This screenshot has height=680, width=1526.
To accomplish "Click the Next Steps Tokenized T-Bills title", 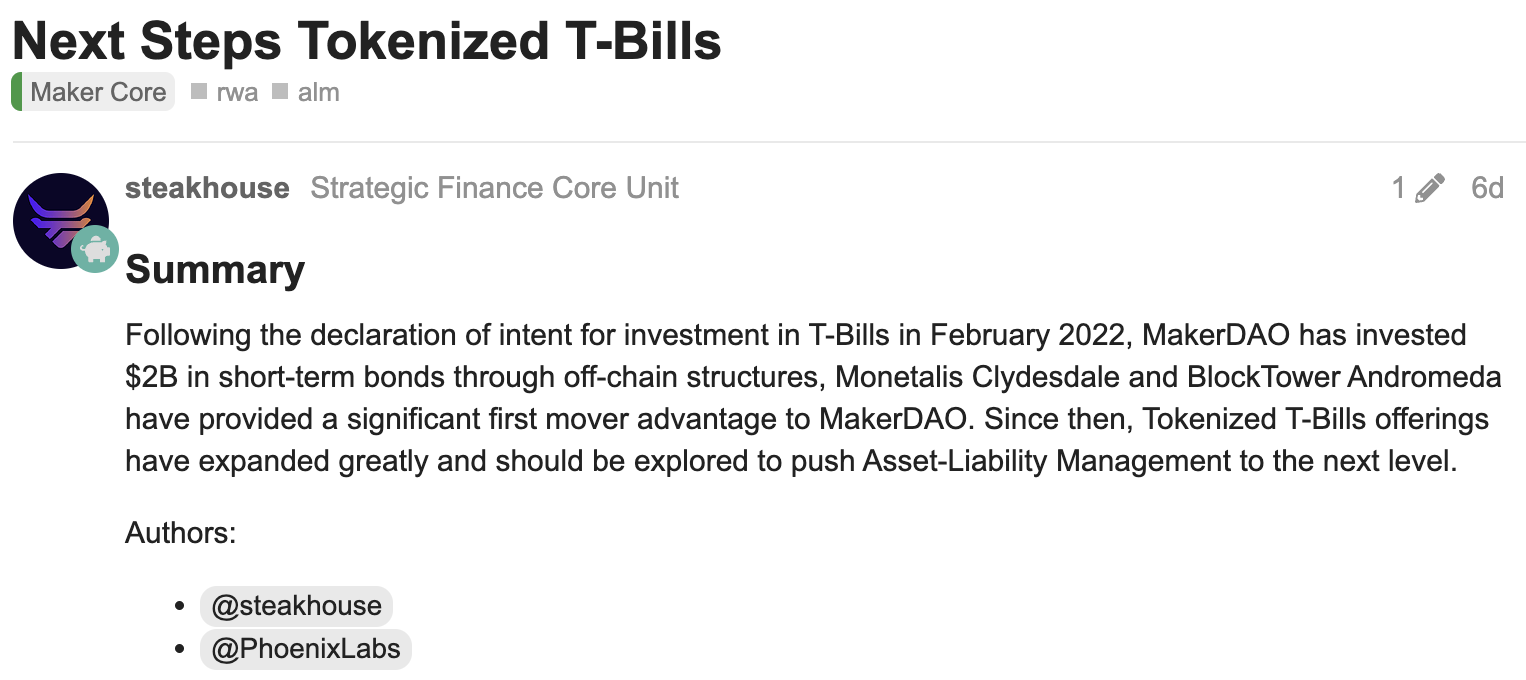I will pos(366,42).
